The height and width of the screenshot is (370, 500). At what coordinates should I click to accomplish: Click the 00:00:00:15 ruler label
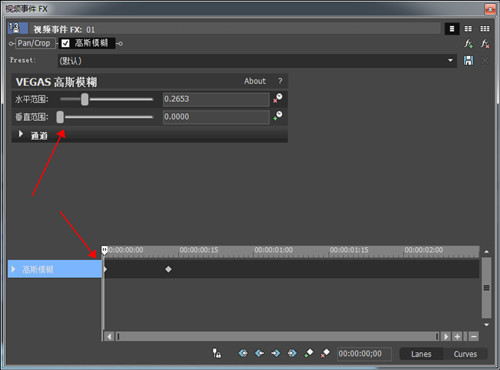pyautogui.click(x=199, y=250)
